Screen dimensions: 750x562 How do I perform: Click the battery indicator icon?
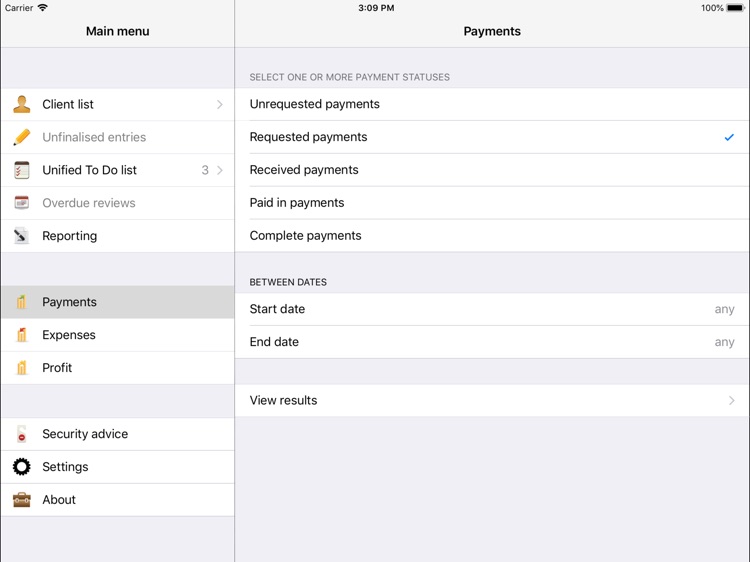pyautogui.click(x=735, y=8)
